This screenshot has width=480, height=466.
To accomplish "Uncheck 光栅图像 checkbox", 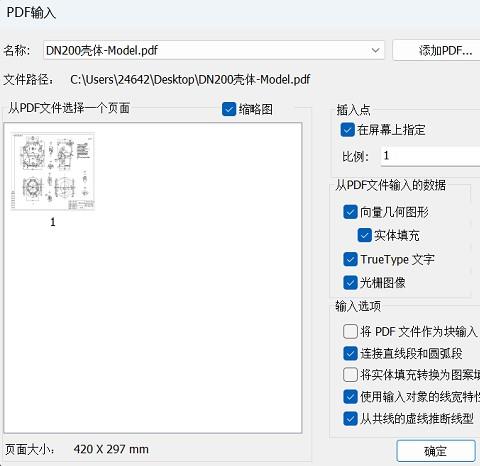I will (x=350, y=283).
